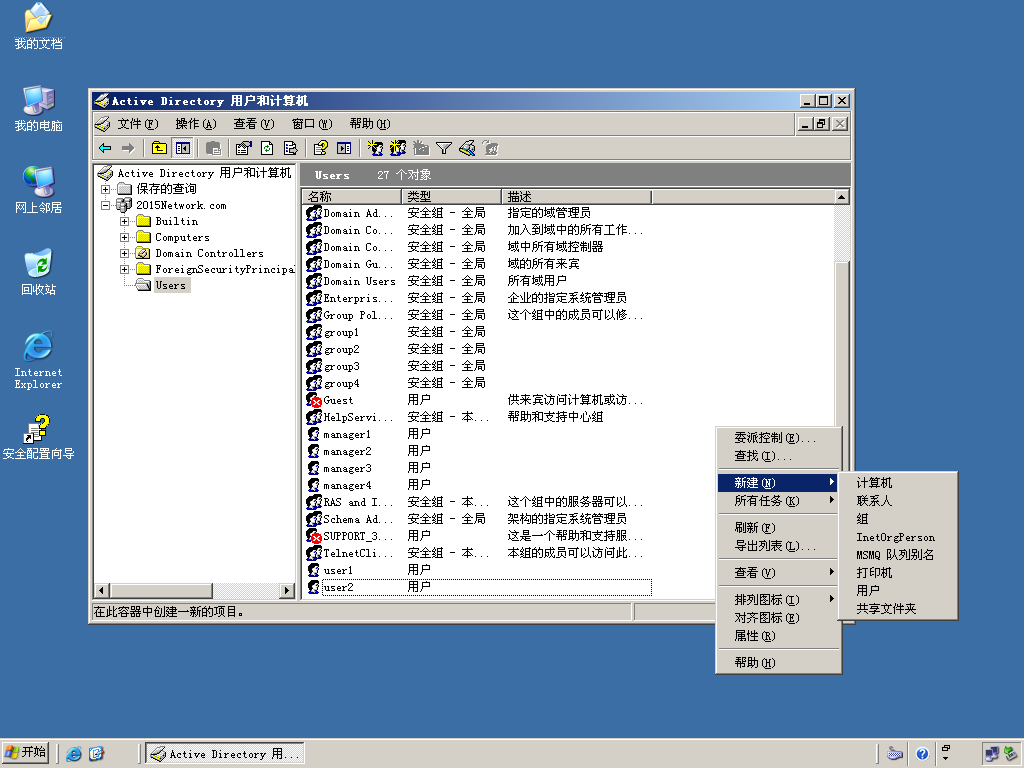Toggle the show/hide console tree toolbar icon

tap(182, 148)
